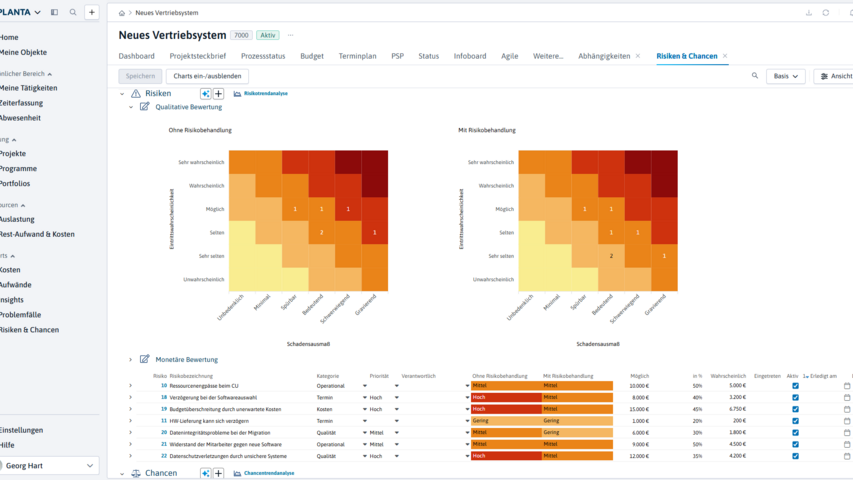Click Charts ein-/ausblenden button
The width and height of the screenshot is (853, 480).
207,76
